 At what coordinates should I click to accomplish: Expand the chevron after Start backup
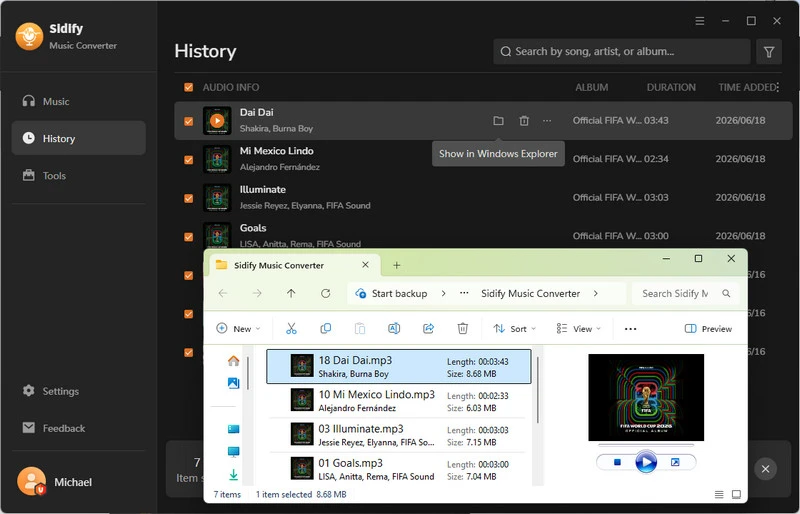[443, 293]
